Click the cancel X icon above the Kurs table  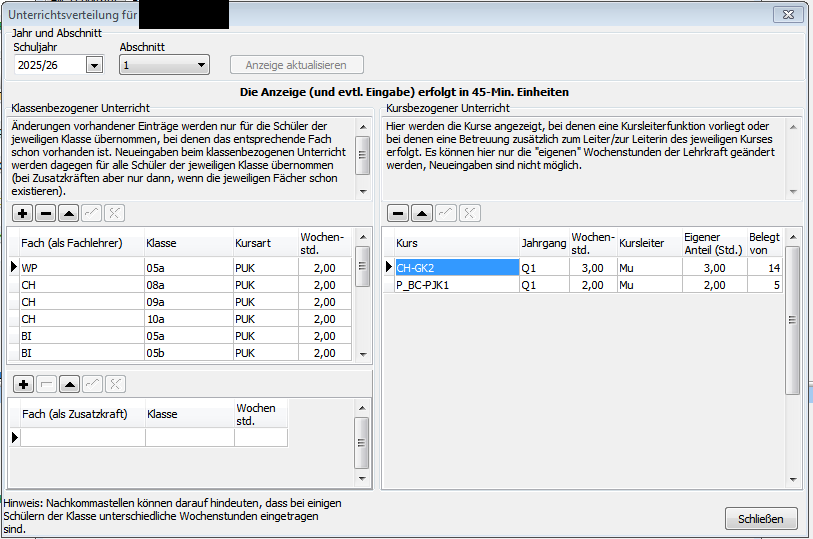coord(469,213)
